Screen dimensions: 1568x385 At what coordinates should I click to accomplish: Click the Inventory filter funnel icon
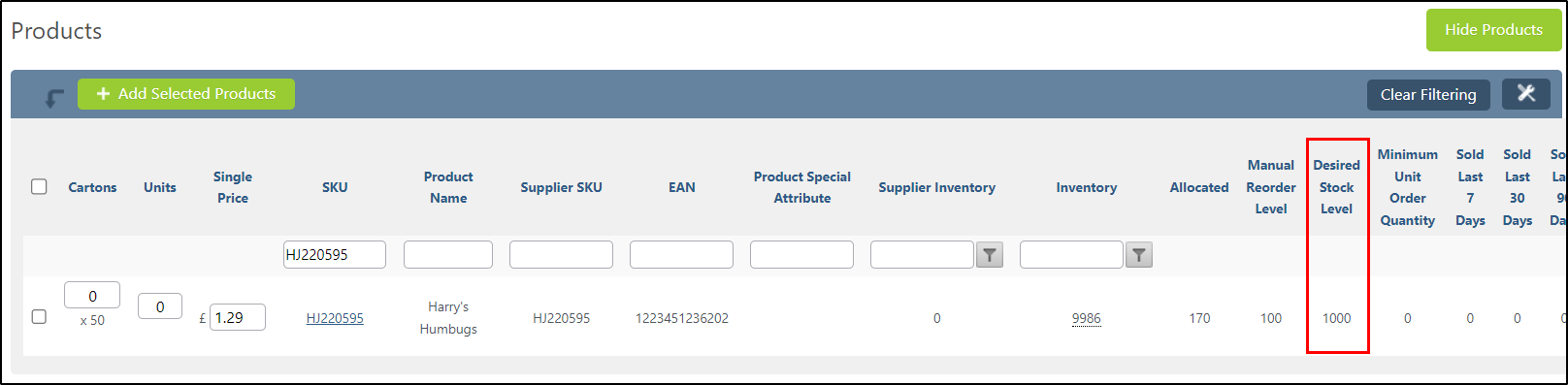1139,255
